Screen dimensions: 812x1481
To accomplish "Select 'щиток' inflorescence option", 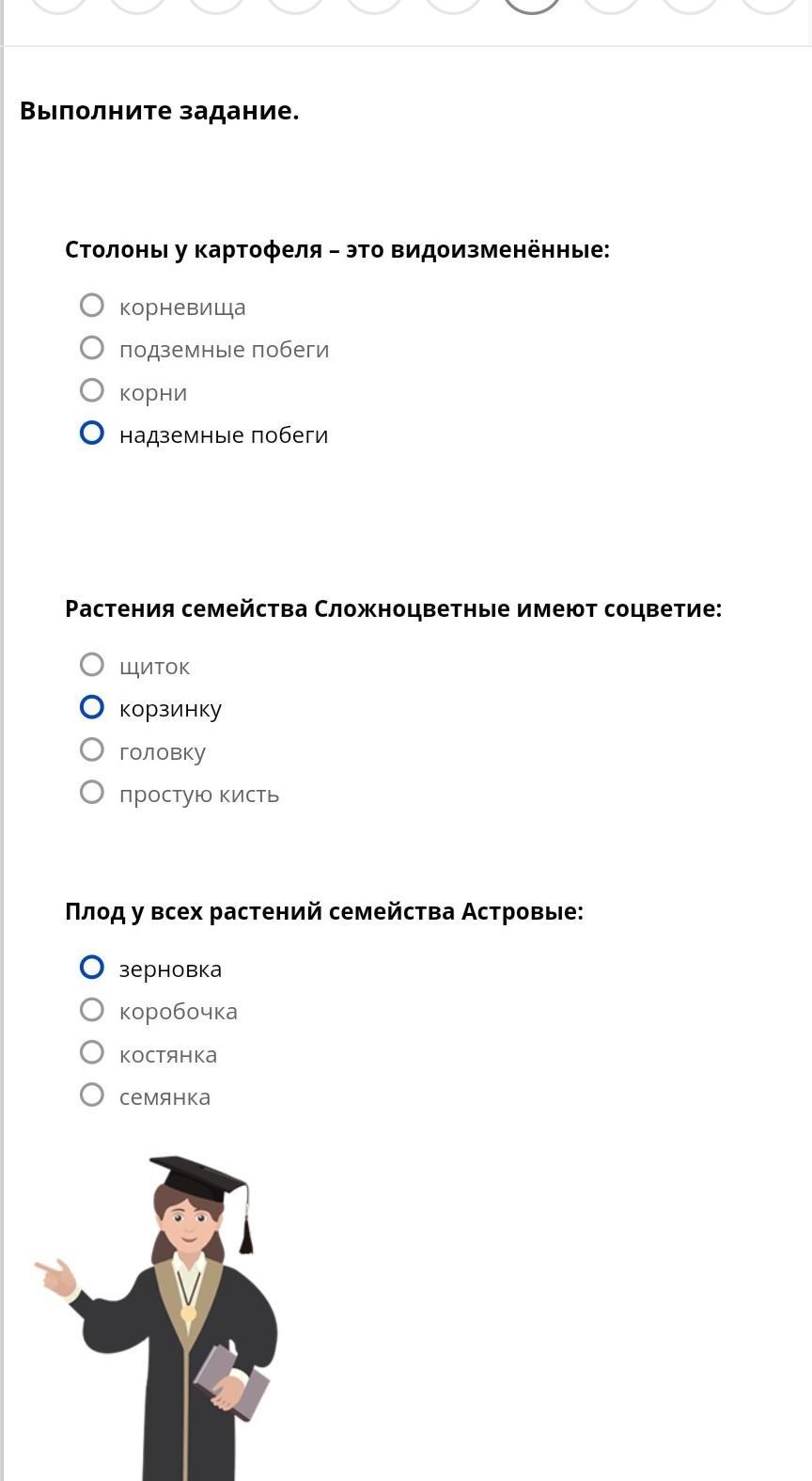I will [x=92, y=665].
